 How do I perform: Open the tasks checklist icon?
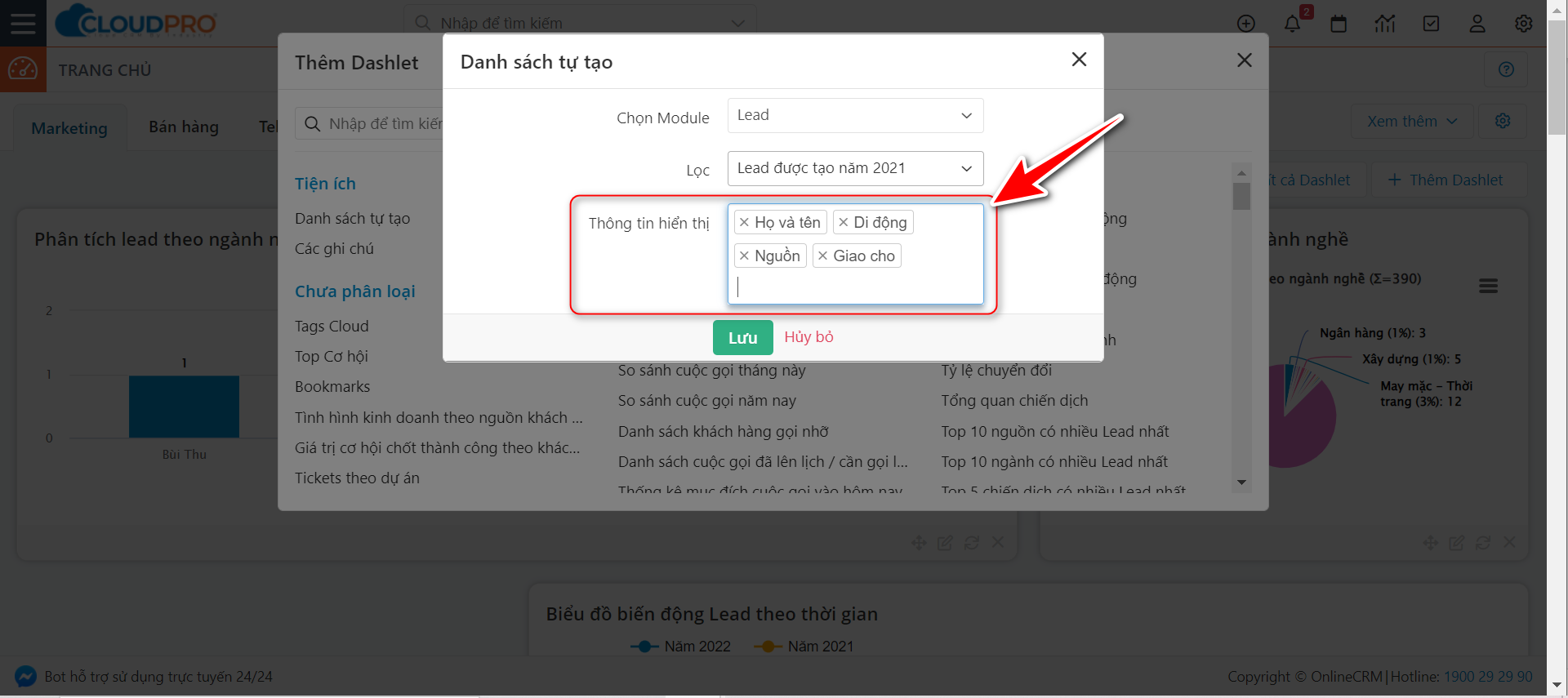[x=1432, y=24]
